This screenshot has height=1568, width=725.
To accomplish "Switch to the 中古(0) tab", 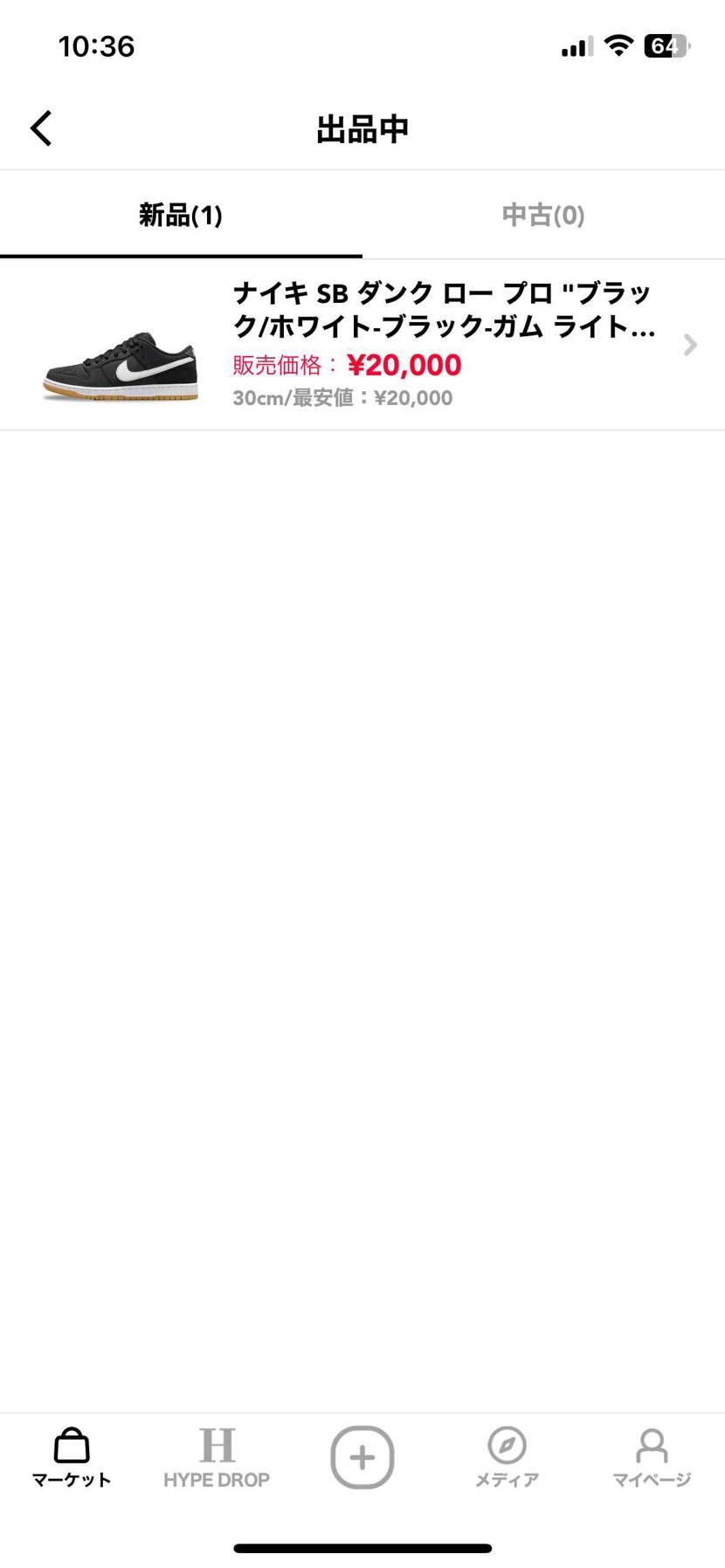I will 543,215.
